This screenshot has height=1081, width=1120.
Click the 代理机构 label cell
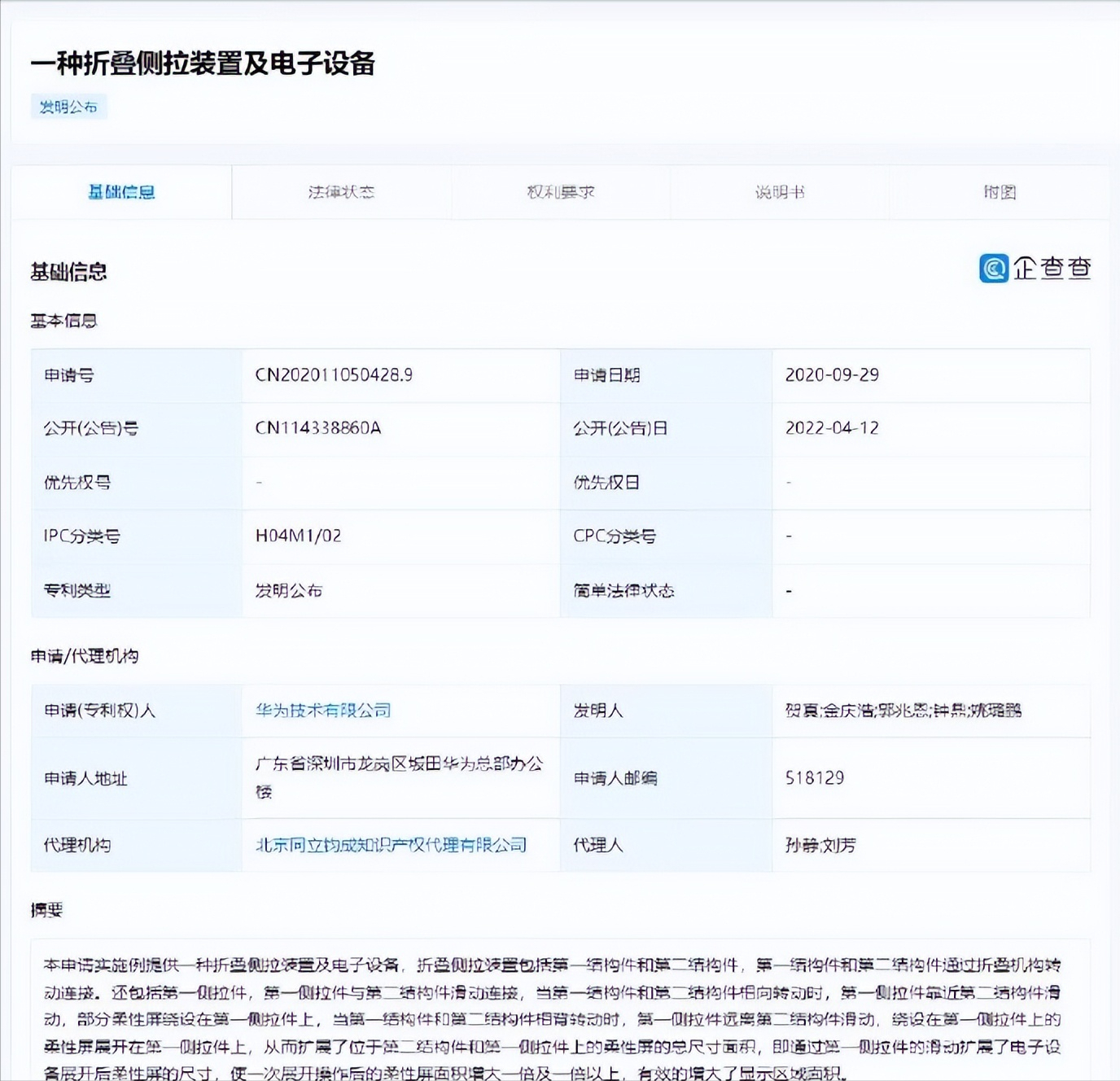pyautogui.click(x=137, y=845)
